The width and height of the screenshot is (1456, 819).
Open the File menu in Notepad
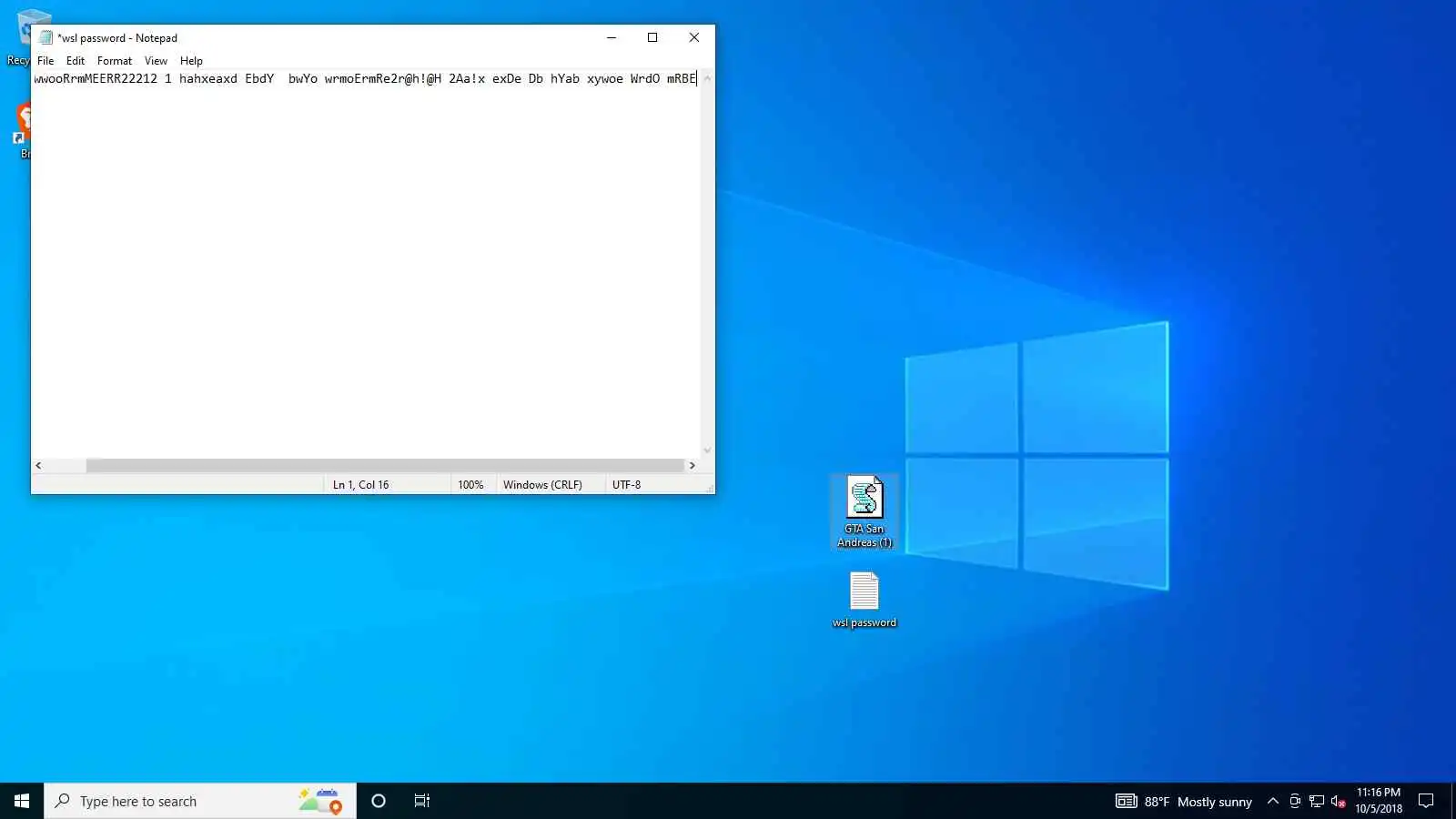tap(45, 61)
